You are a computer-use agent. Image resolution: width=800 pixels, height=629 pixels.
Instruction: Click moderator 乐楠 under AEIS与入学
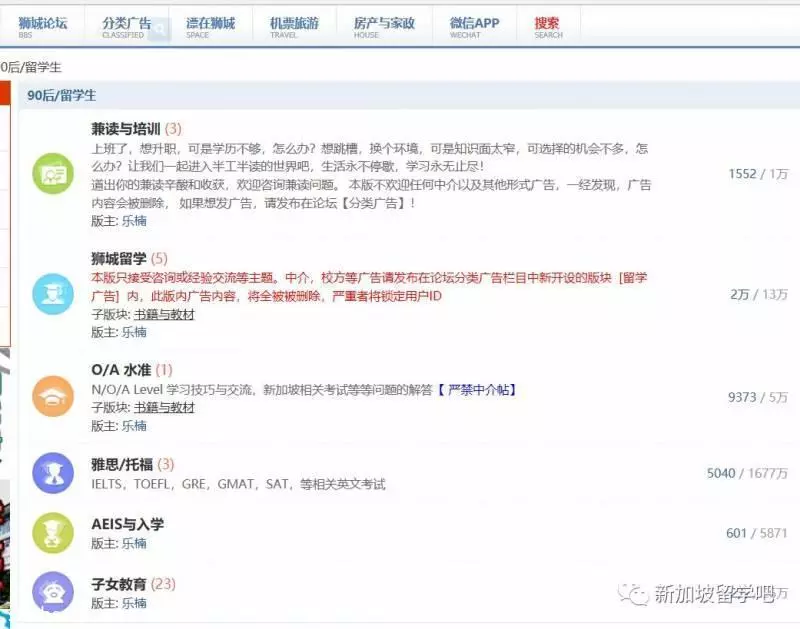[134, 543]
